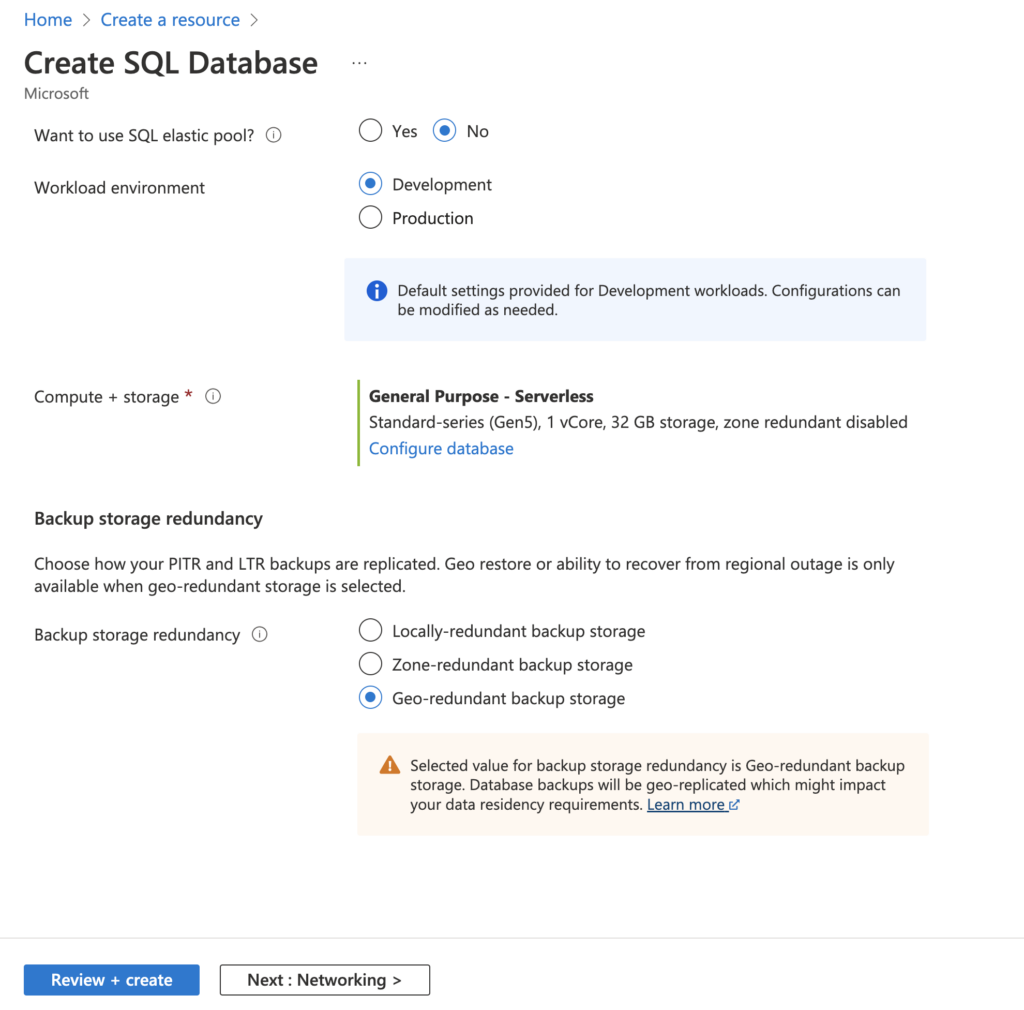Go to Home via breadcrumb
The height and width of the screenshot is (1010, 1024).
48,20
